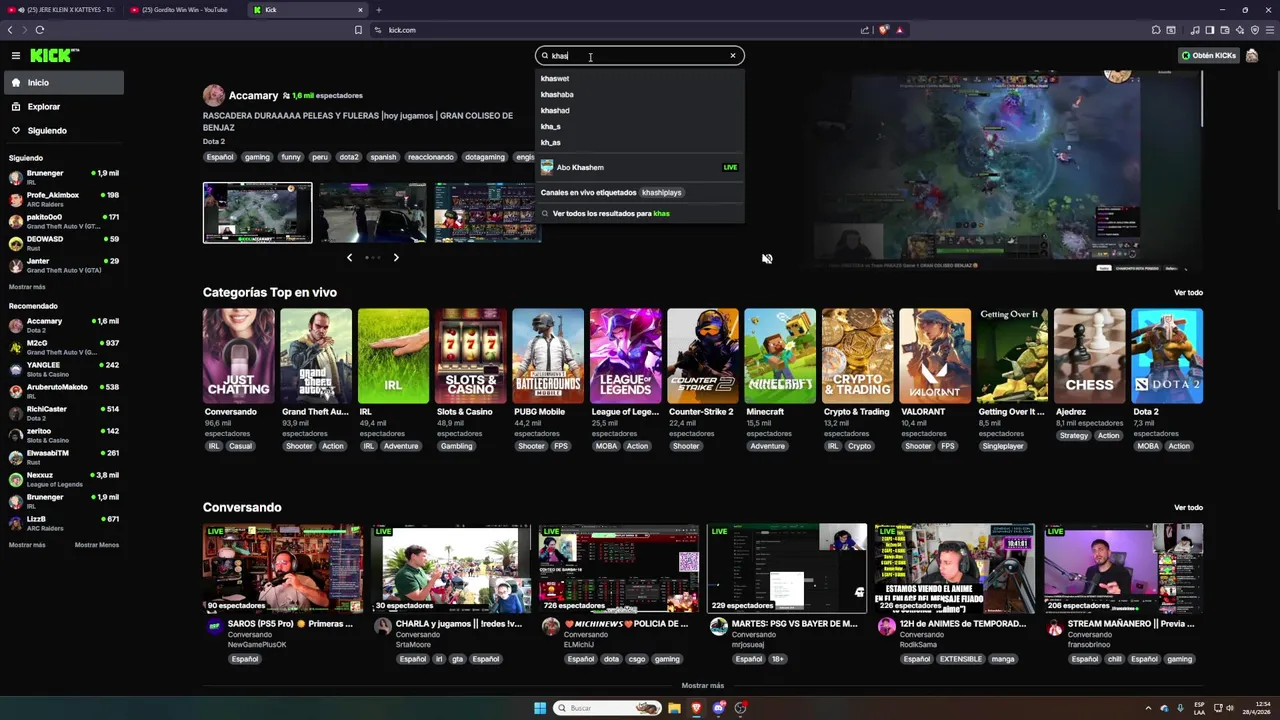Image resolution: width=1280 pixels, height=720 pixels.
Task: Go to previous featured stream arrow
Action: [x=349, y=258]
